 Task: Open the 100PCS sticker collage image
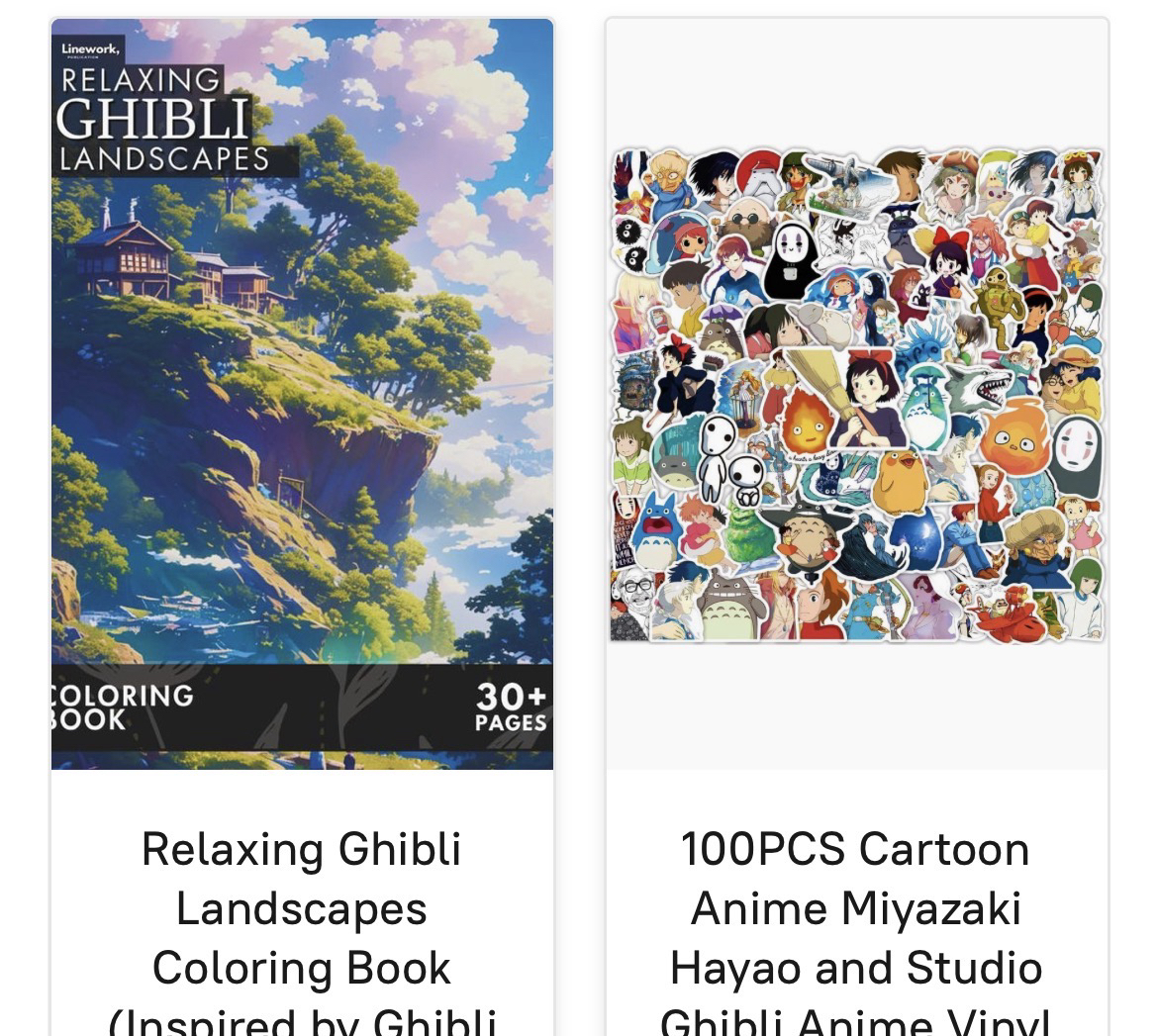click(857, 395)
